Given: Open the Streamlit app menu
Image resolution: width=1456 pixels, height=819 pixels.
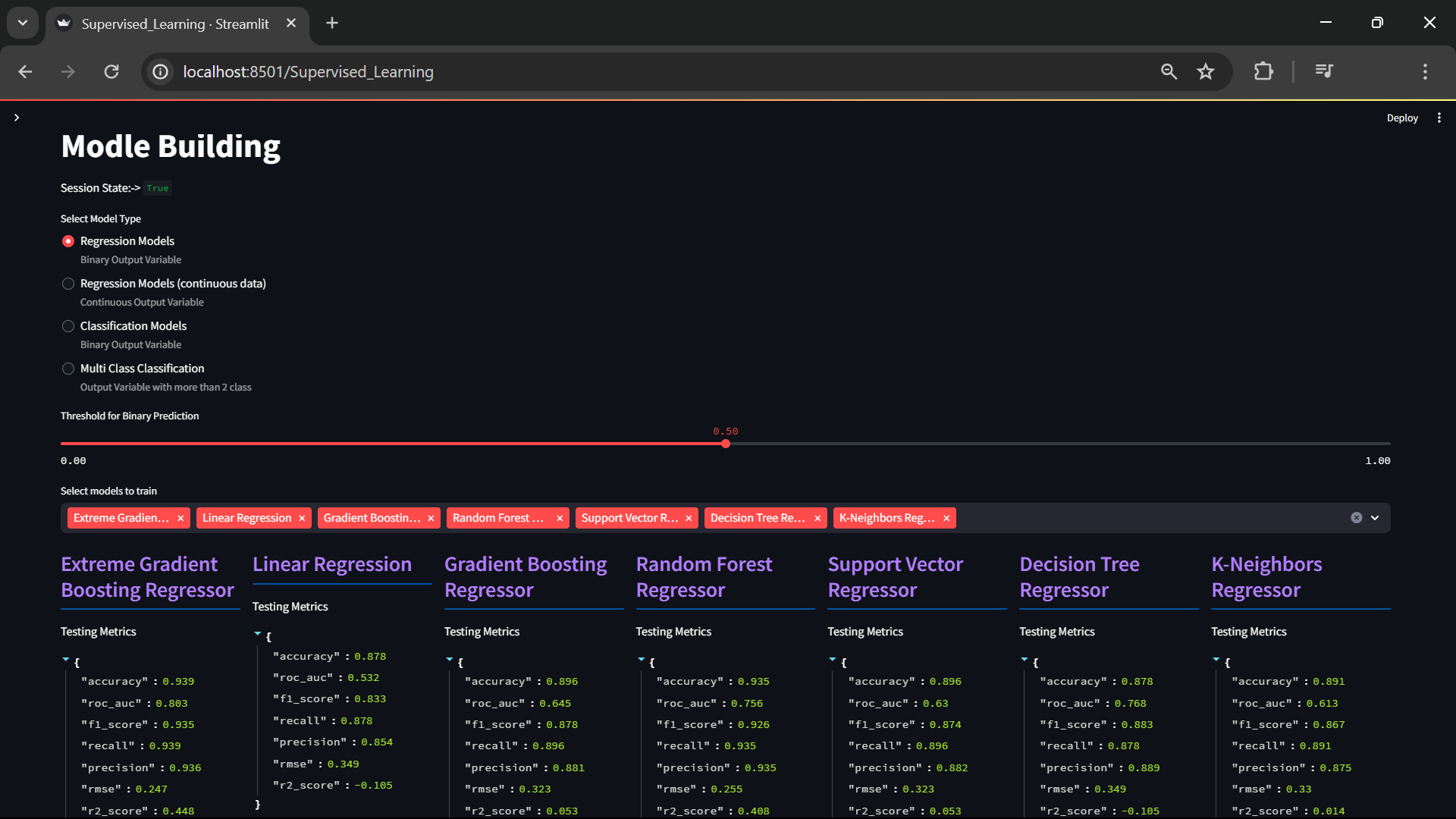Looking at the screenshot, I should pos(1440,118).
